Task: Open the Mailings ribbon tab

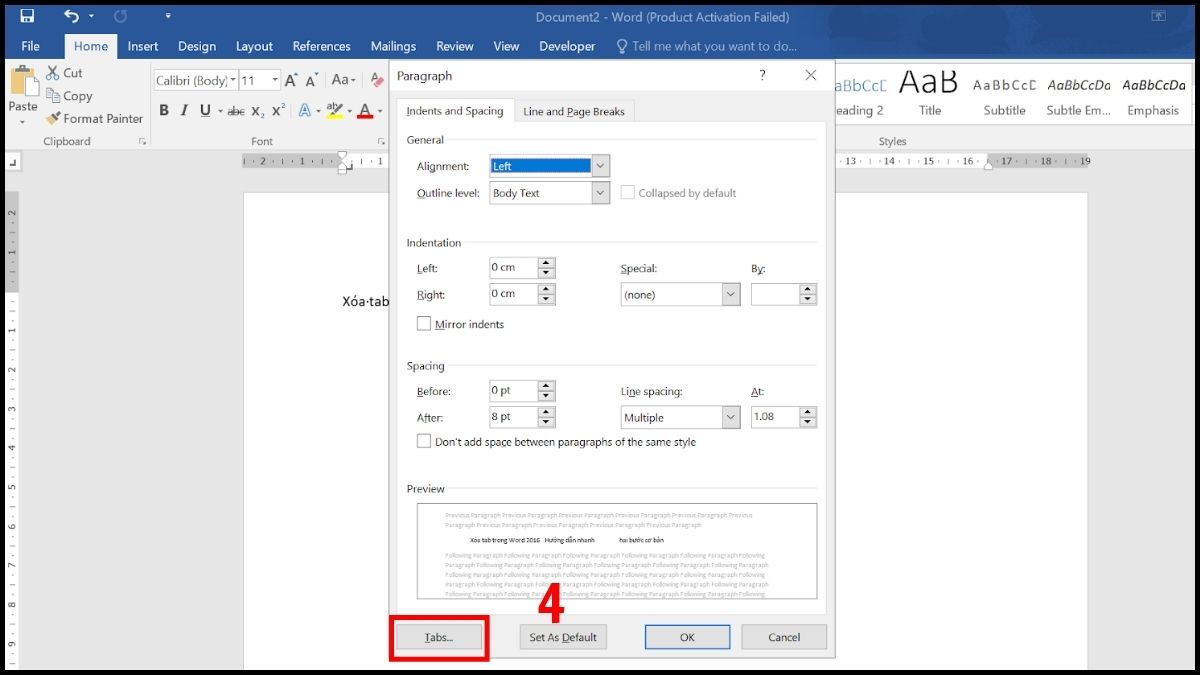Action: pos(392,46)
